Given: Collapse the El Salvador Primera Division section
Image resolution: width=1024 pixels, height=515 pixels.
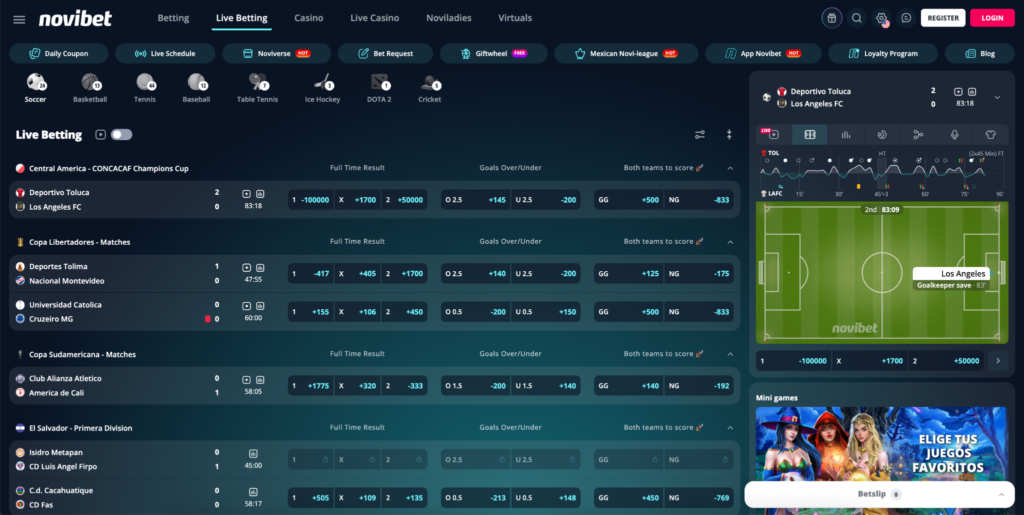Looking at the screenshot, I should coord(730,428).
